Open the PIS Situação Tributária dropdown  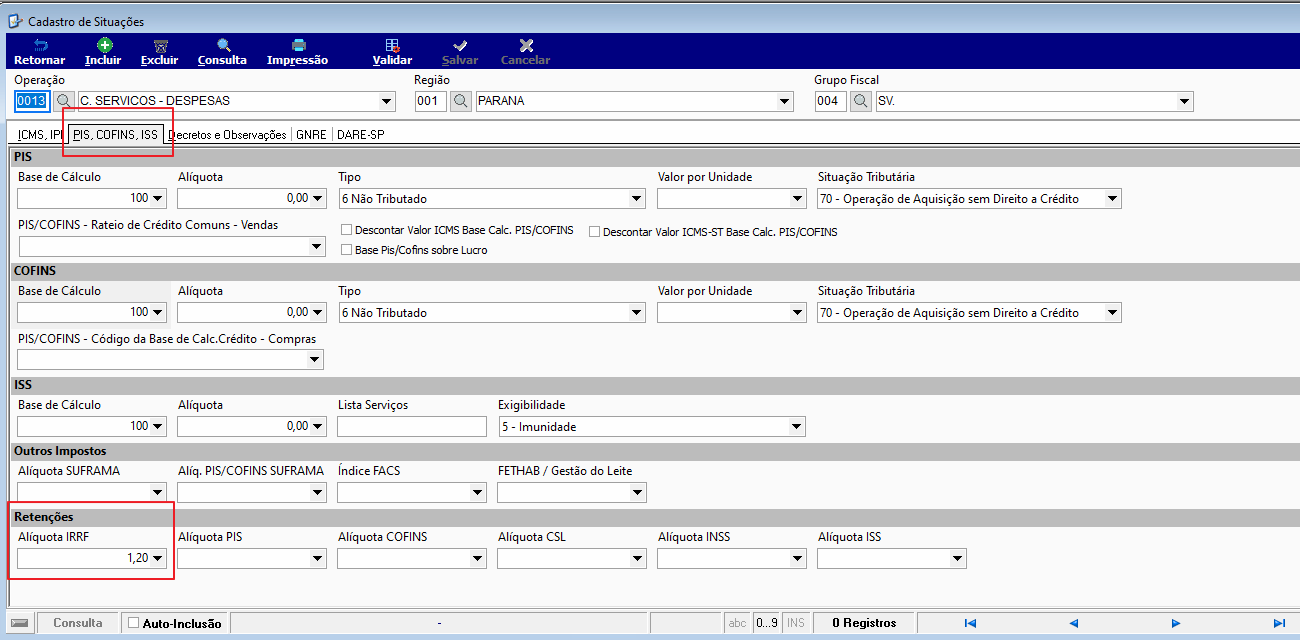click(1113, 199)
